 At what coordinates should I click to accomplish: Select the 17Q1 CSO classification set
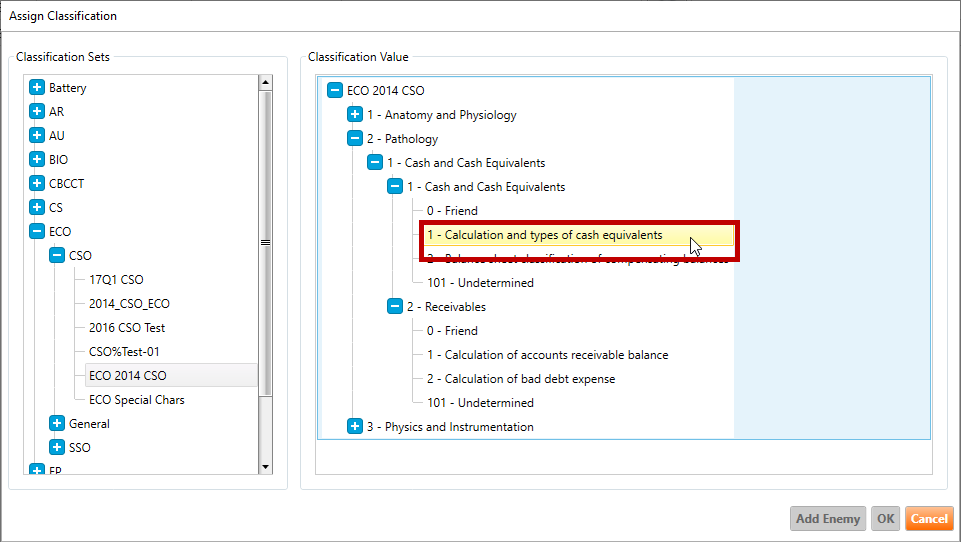(x=116, y=280)
